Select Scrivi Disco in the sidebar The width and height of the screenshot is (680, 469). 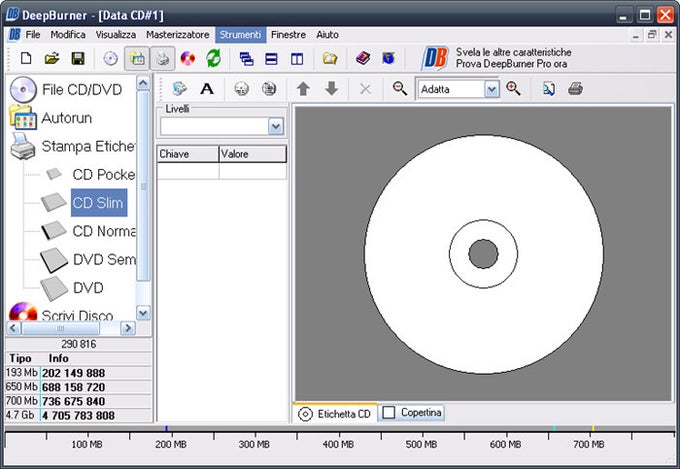62,313
